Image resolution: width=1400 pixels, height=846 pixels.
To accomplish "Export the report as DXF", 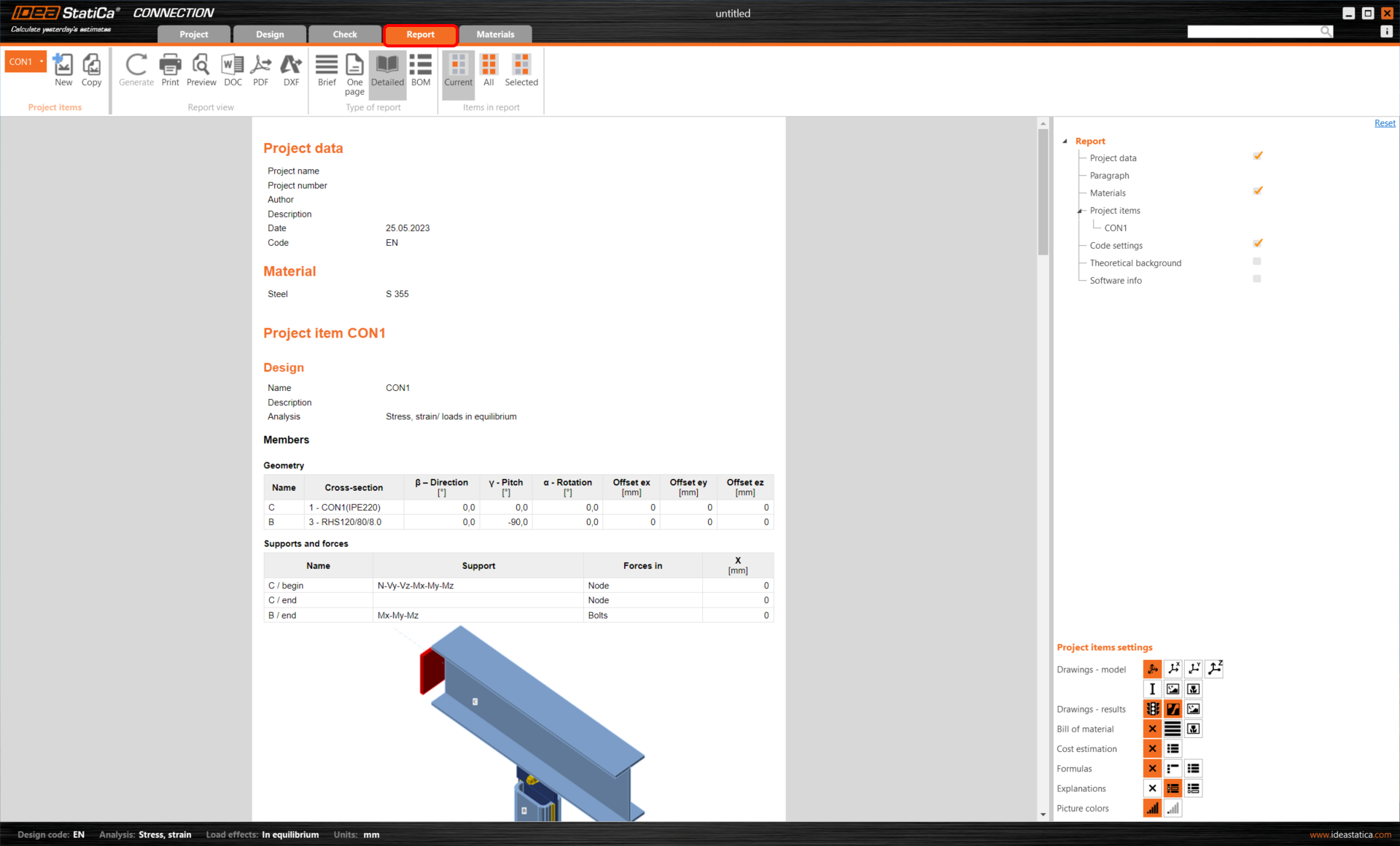I will pos(291,70).
